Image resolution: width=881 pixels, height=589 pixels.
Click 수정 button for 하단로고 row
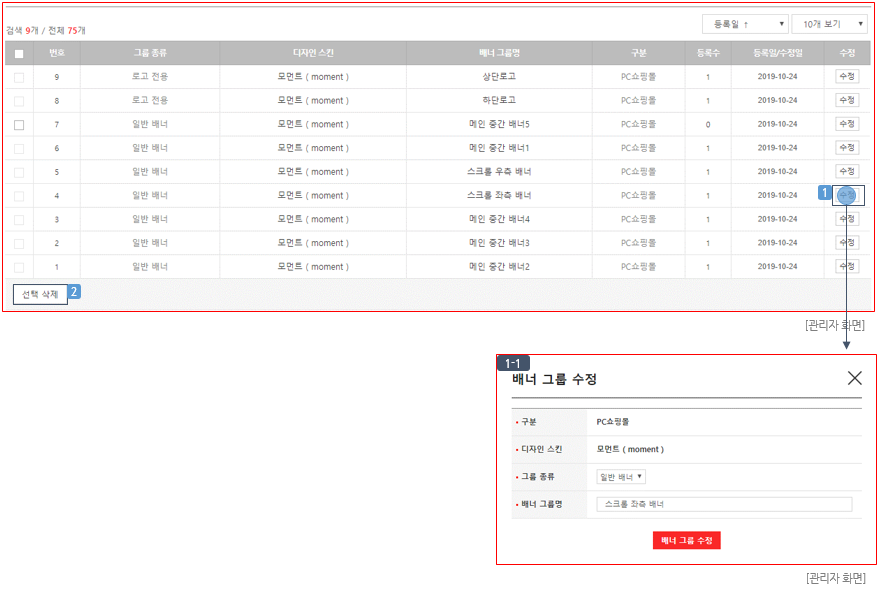coord(847,100)
